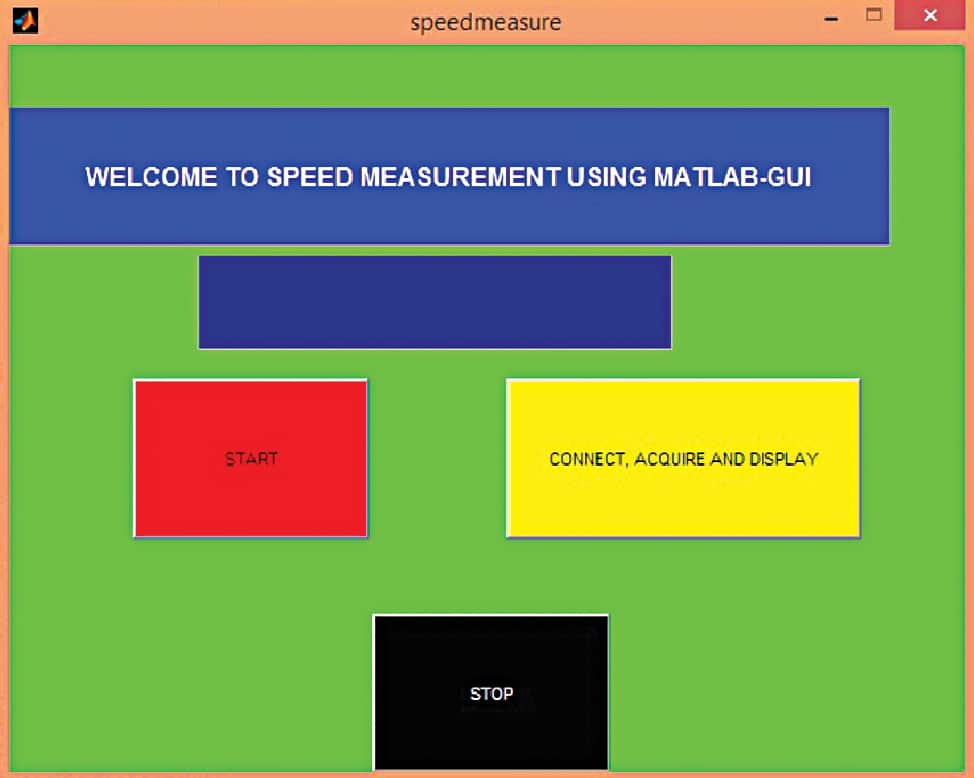Click the welcome banner heading text
The image size is (974, 778).
click(x=448, y=177)
